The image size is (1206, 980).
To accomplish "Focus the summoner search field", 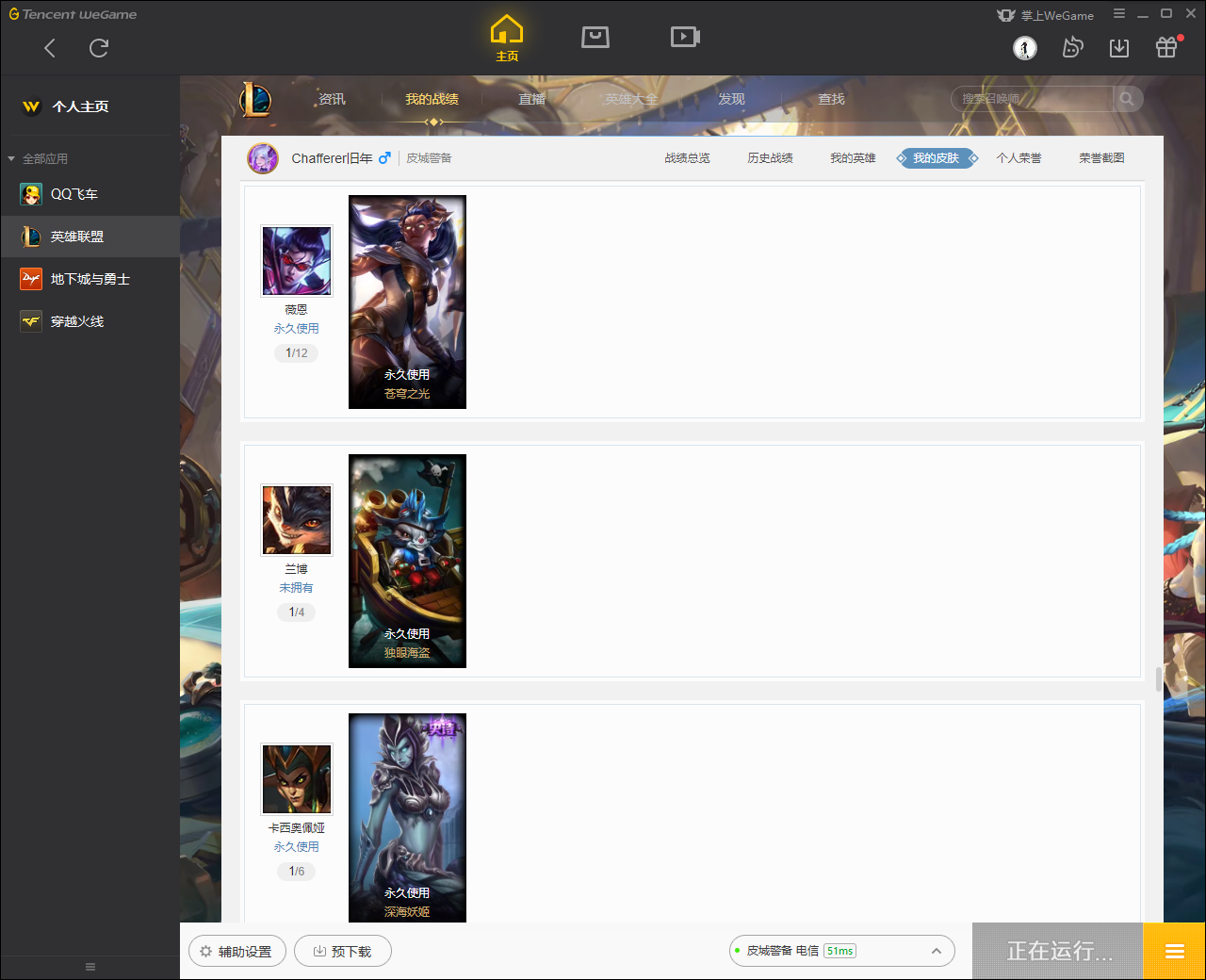I will point(1033,99).
